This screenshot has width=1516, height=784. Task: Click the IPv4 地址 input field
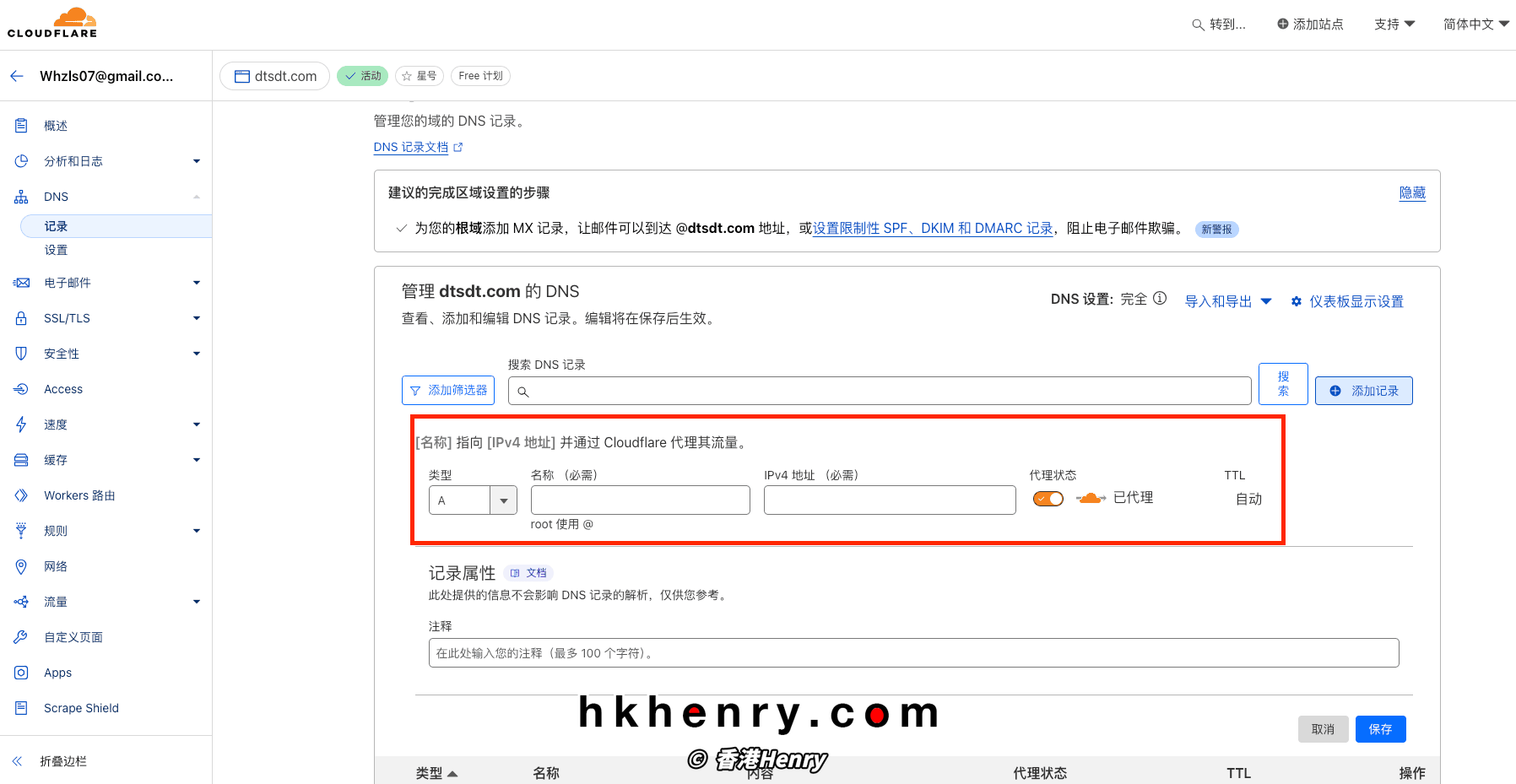tap(890, 500)
